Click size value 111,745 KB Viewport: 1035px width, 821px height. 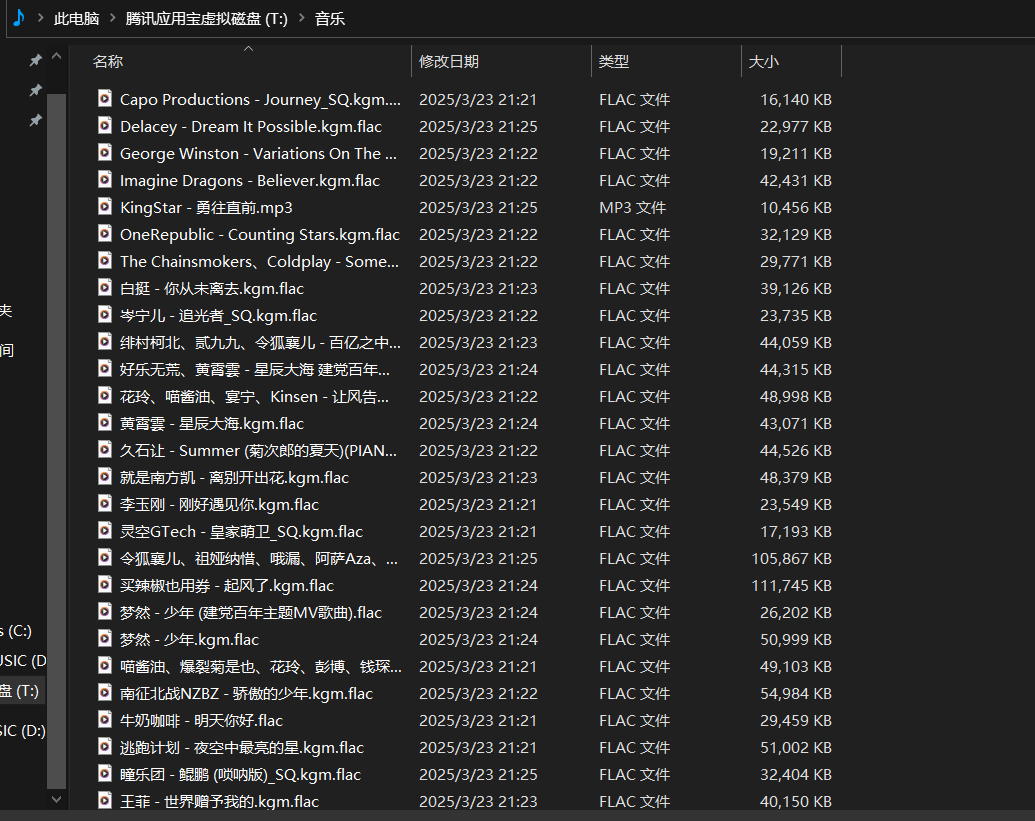(x=791, y=586)
